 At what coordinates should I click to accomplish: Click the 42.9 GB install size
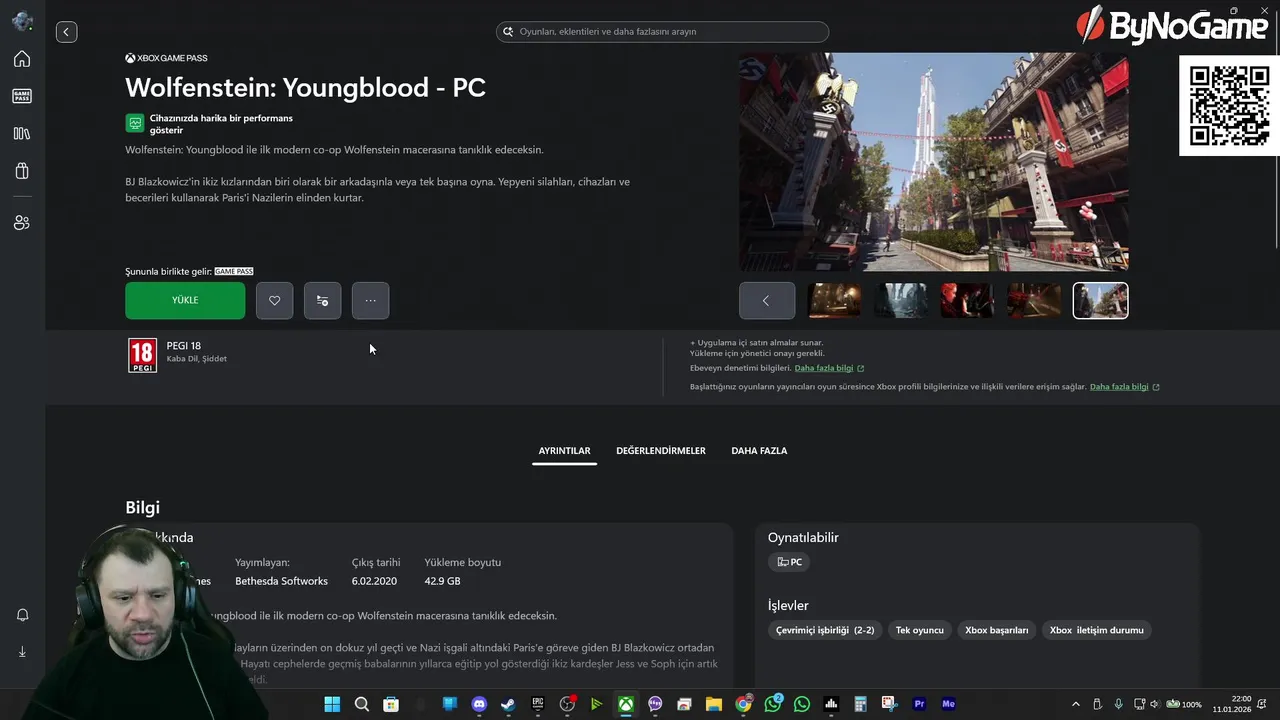click(442, 581)
